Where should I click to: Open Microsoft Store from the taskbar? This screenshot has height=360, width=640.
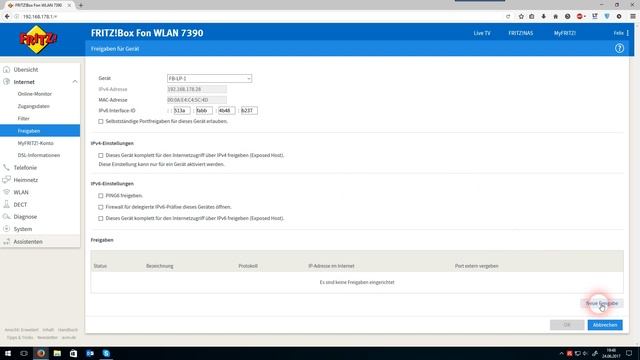coord(73,353)
